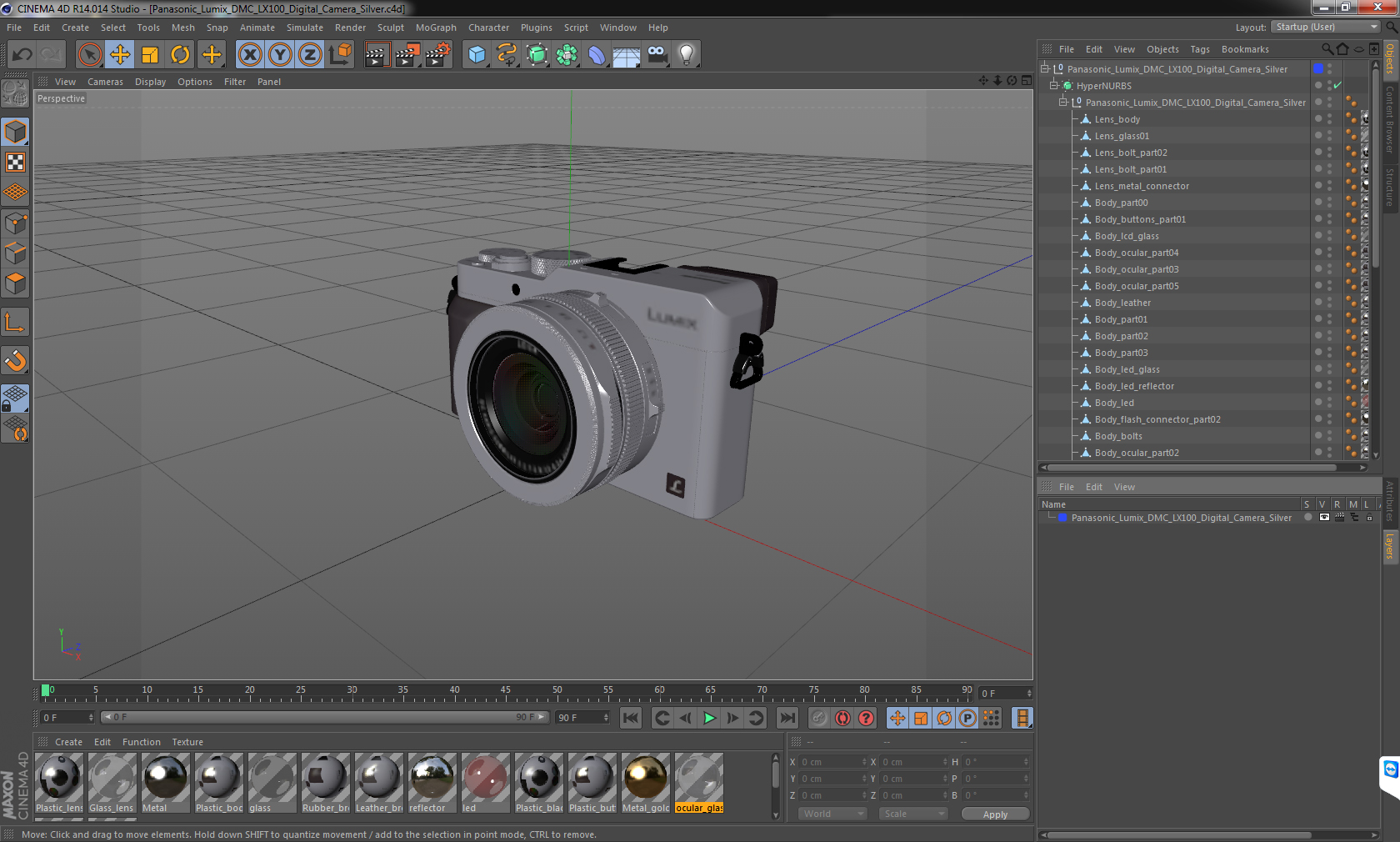
Task: Toggle HyperNURBS green checkmark enable
Action: pyautogui.click(x=1337, y=86)
